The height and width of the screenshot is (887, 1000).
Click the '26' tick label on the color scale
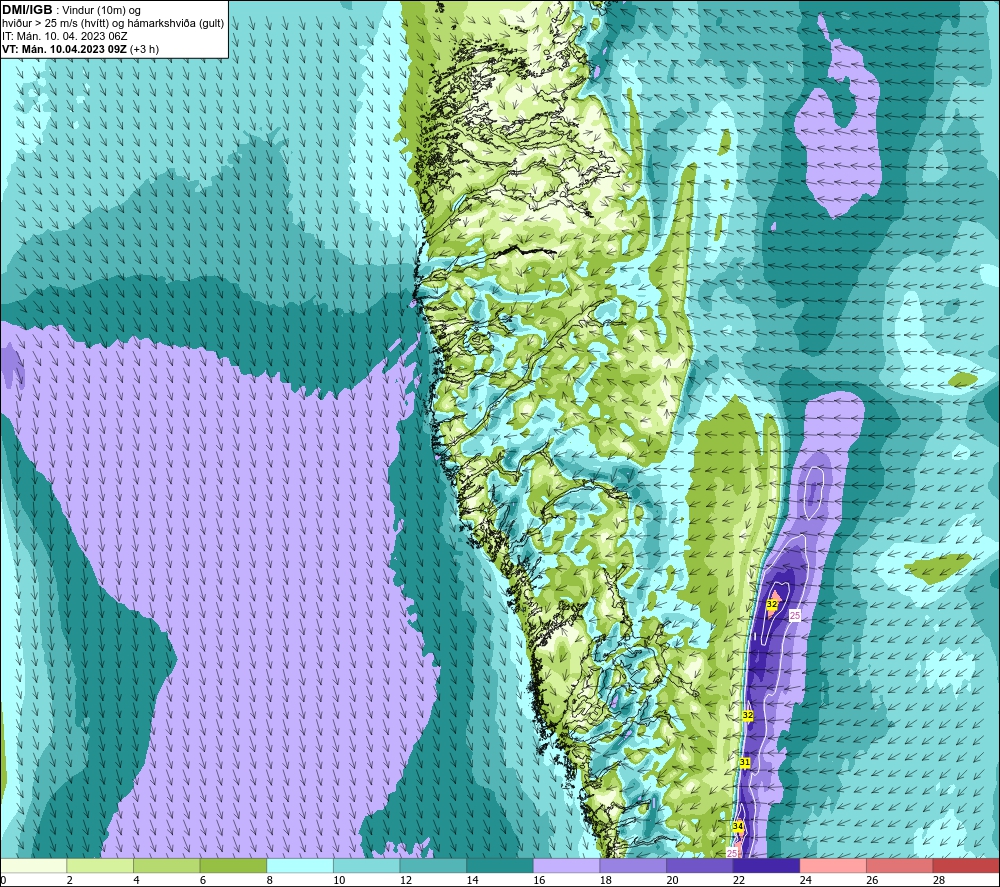[872, 880]
